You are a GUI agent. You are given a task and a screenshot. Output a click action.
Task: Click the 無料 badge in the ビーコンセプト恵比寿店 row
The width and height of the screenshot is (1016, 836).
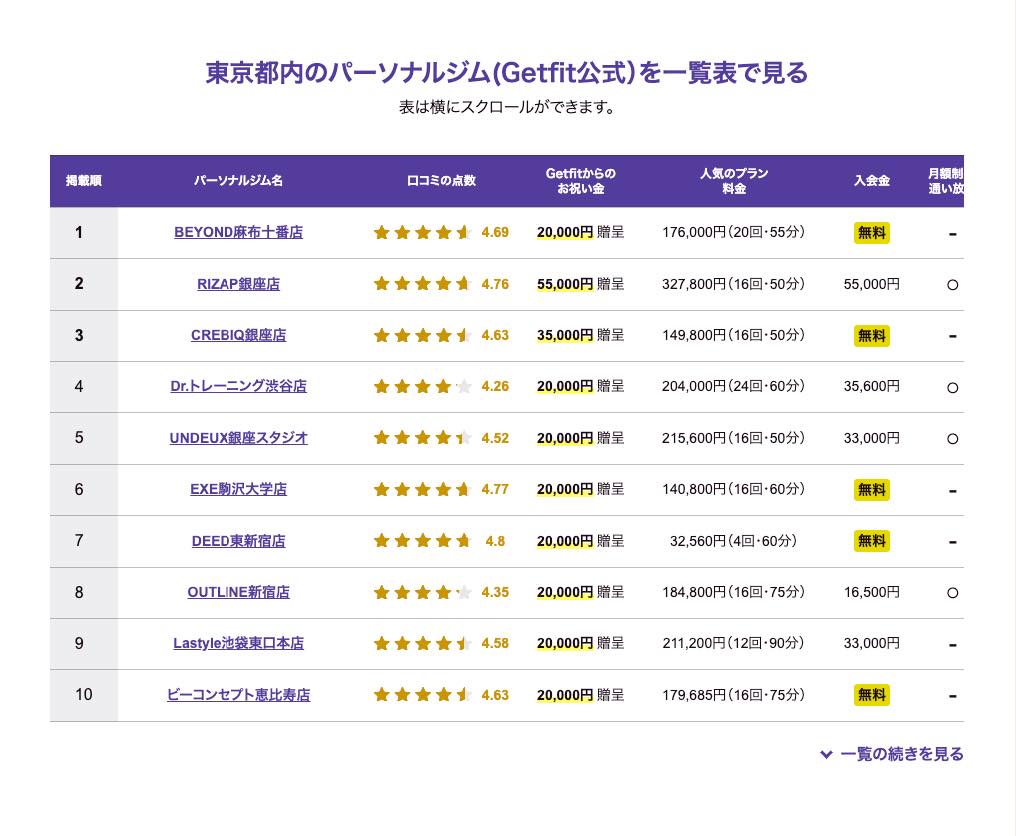click(x=872, y=695)
